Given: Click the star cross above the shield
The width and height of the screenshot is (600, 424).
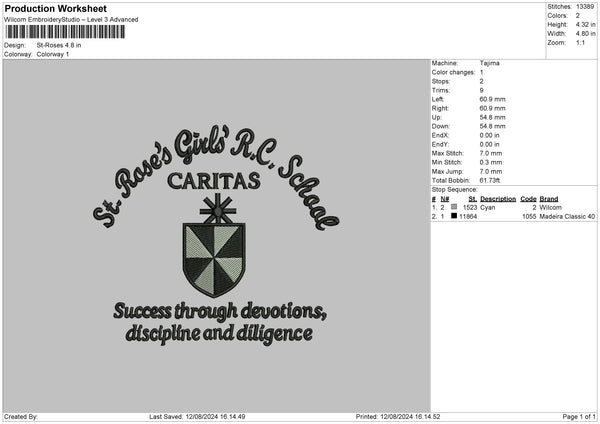Looking at the screenshot, I should 218,209.
